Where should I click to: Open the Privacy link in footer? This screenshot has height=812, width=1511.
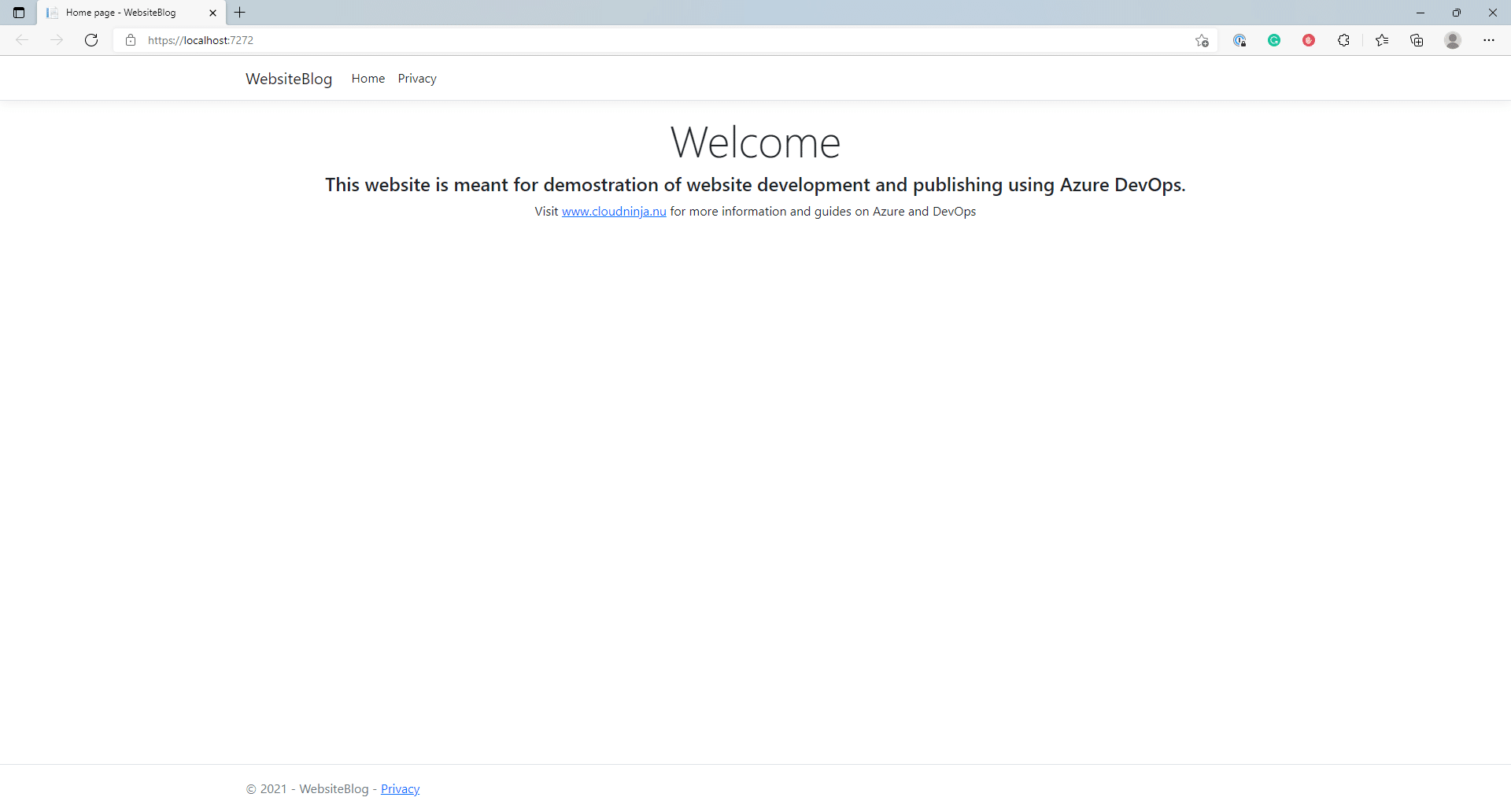tap(400, 789)
